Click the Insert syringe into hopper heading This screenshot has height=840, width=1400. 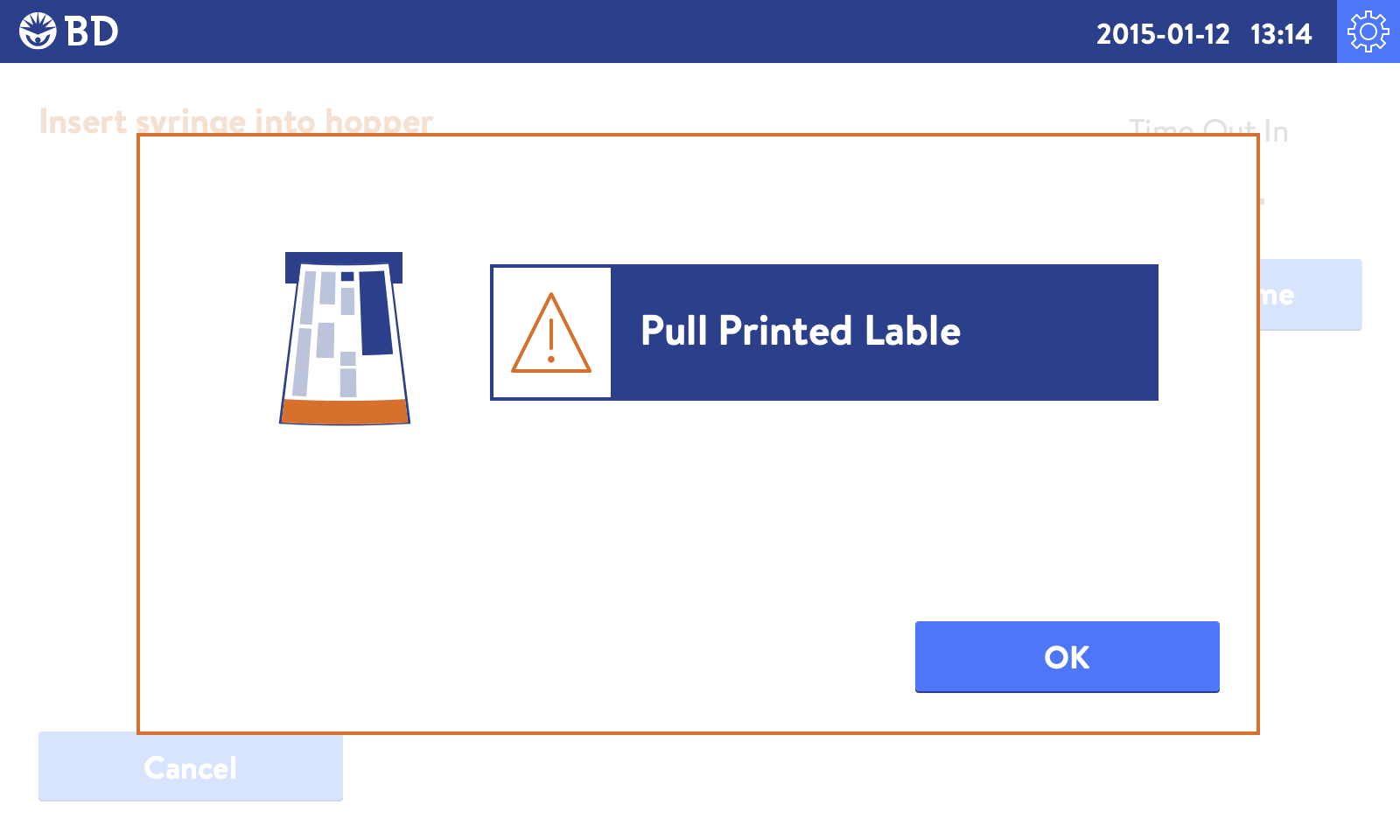coord(236,121)
